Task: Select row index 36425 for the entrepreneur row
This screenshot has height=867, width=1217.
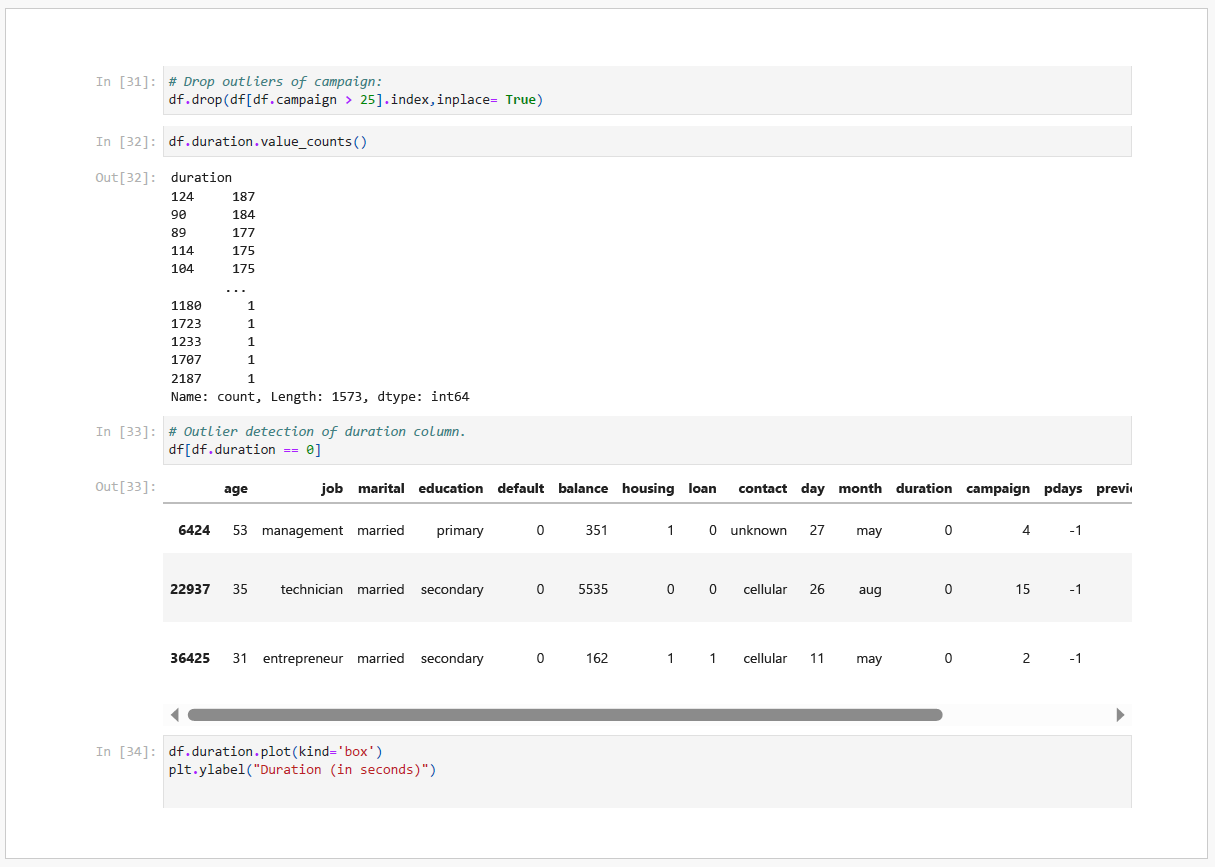Action: pos(190,659)
